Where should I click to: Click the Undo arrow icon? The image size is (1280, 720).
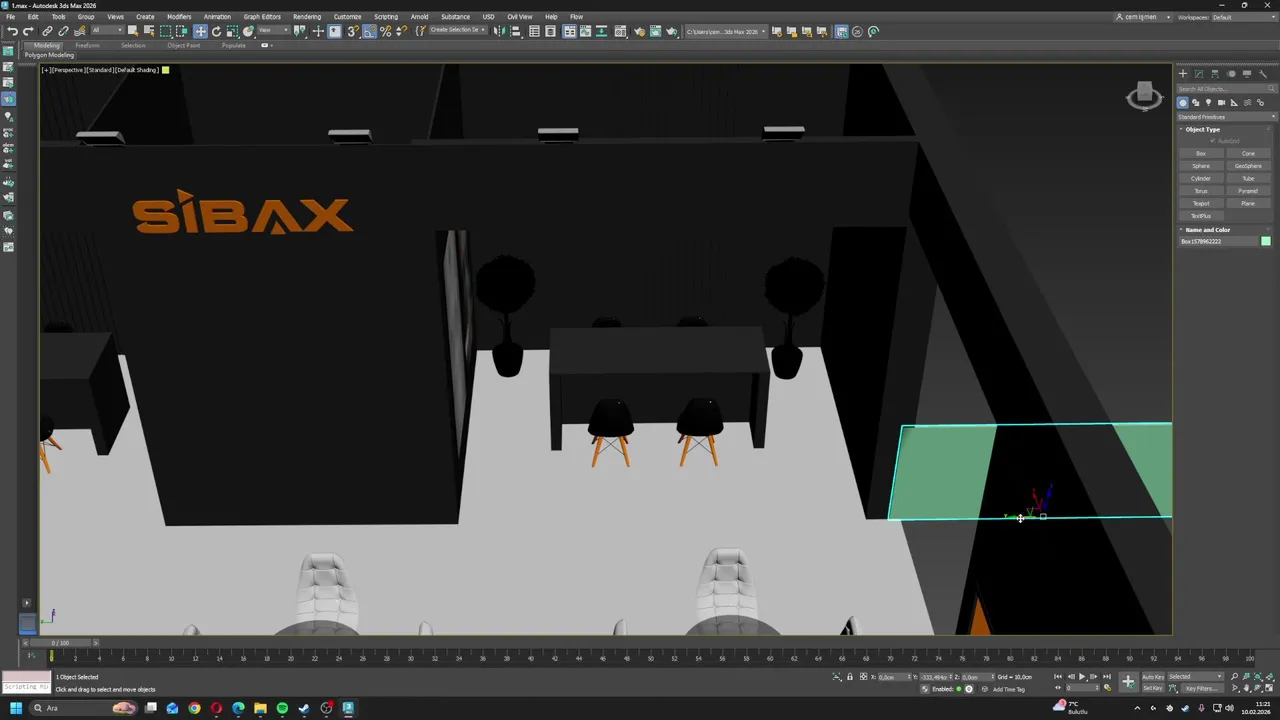coord(12,31)
